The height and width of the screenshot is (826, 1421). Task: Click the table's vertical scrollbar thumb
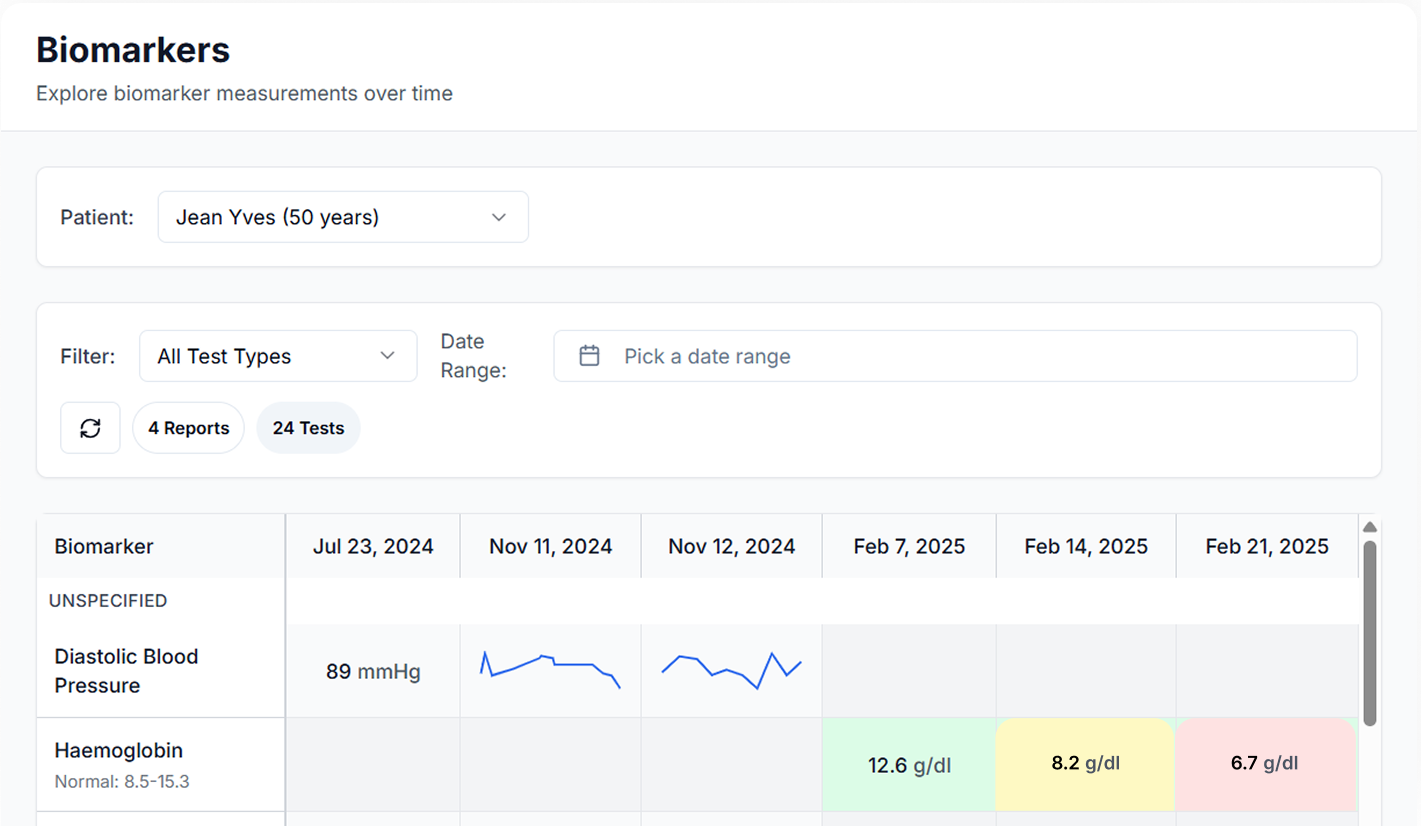(x=1370, y=632)
